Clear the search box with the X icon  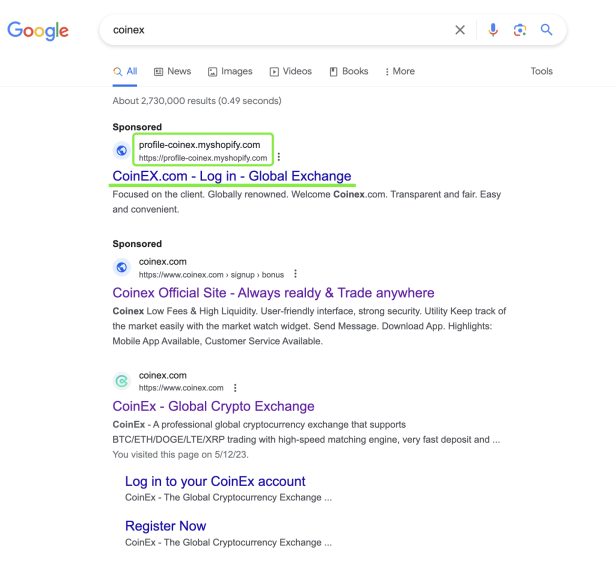point(460,30)
